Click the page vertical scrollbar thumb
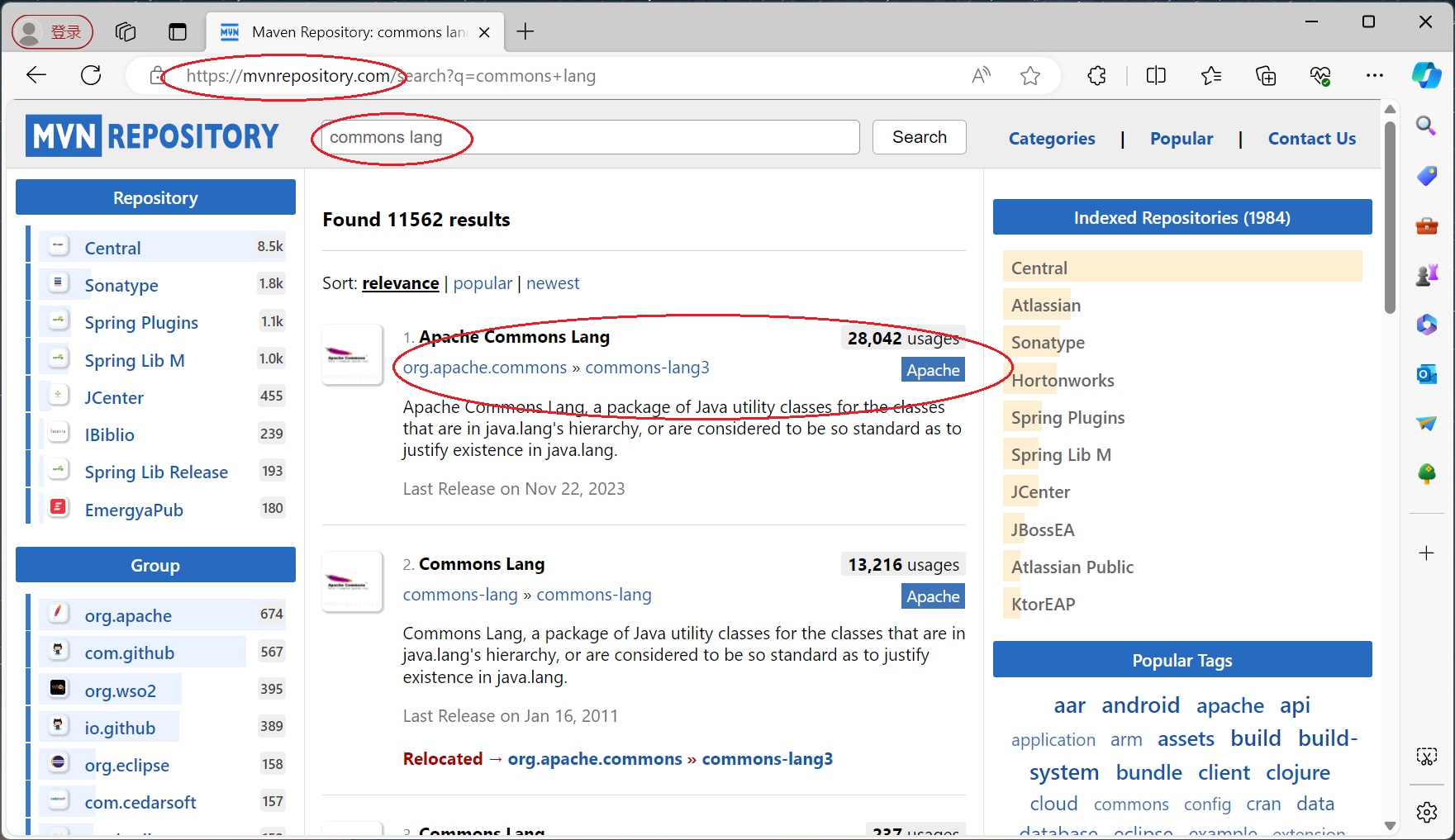Image resolution: width=1455 pixels, height=840 pixels. click(x=1390, y=217)
